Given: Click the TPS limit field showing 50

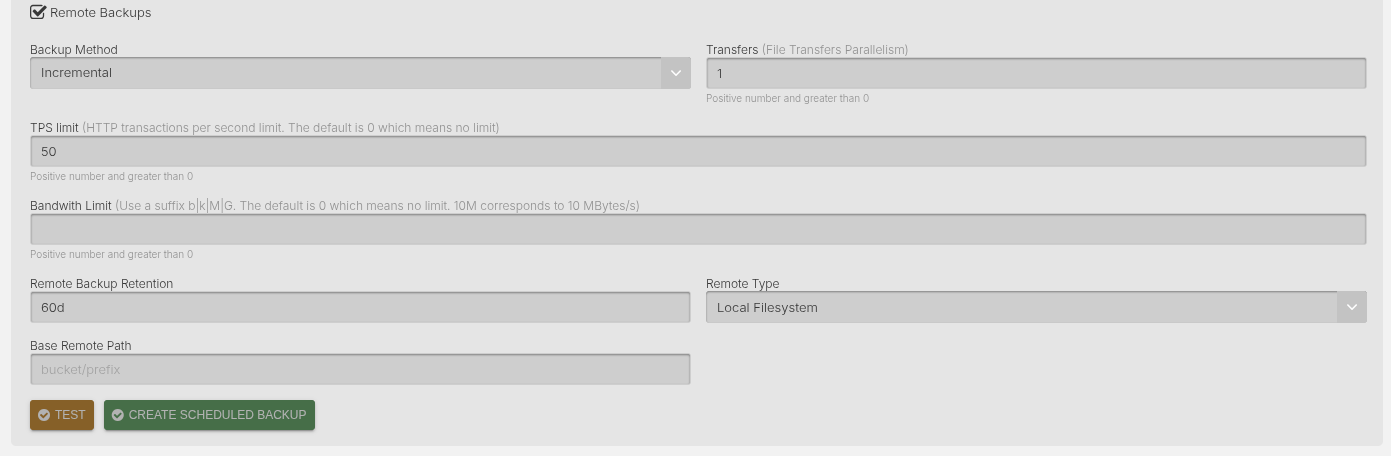Looking at the screenshot, I should 697,151.
